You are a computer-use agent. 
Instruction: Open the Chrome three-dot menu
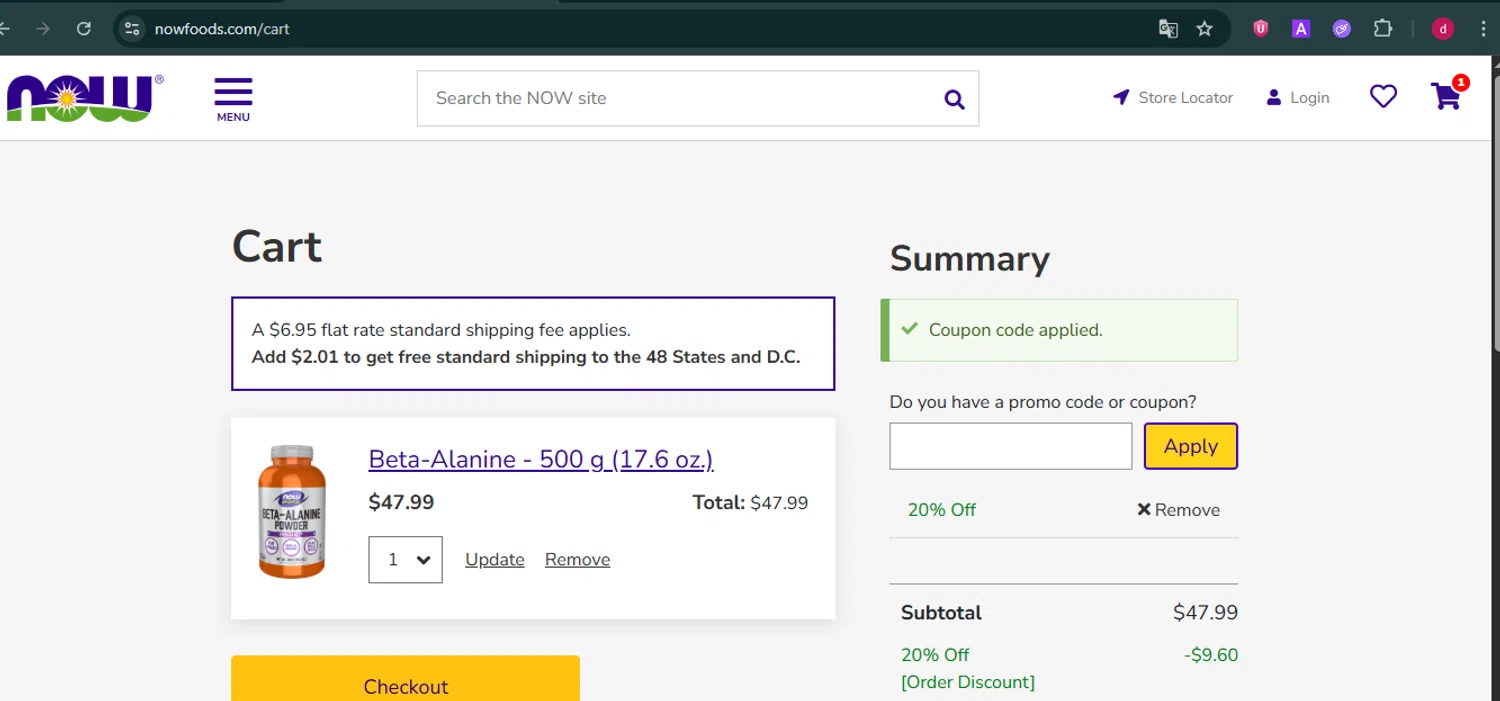[1483, 29]
